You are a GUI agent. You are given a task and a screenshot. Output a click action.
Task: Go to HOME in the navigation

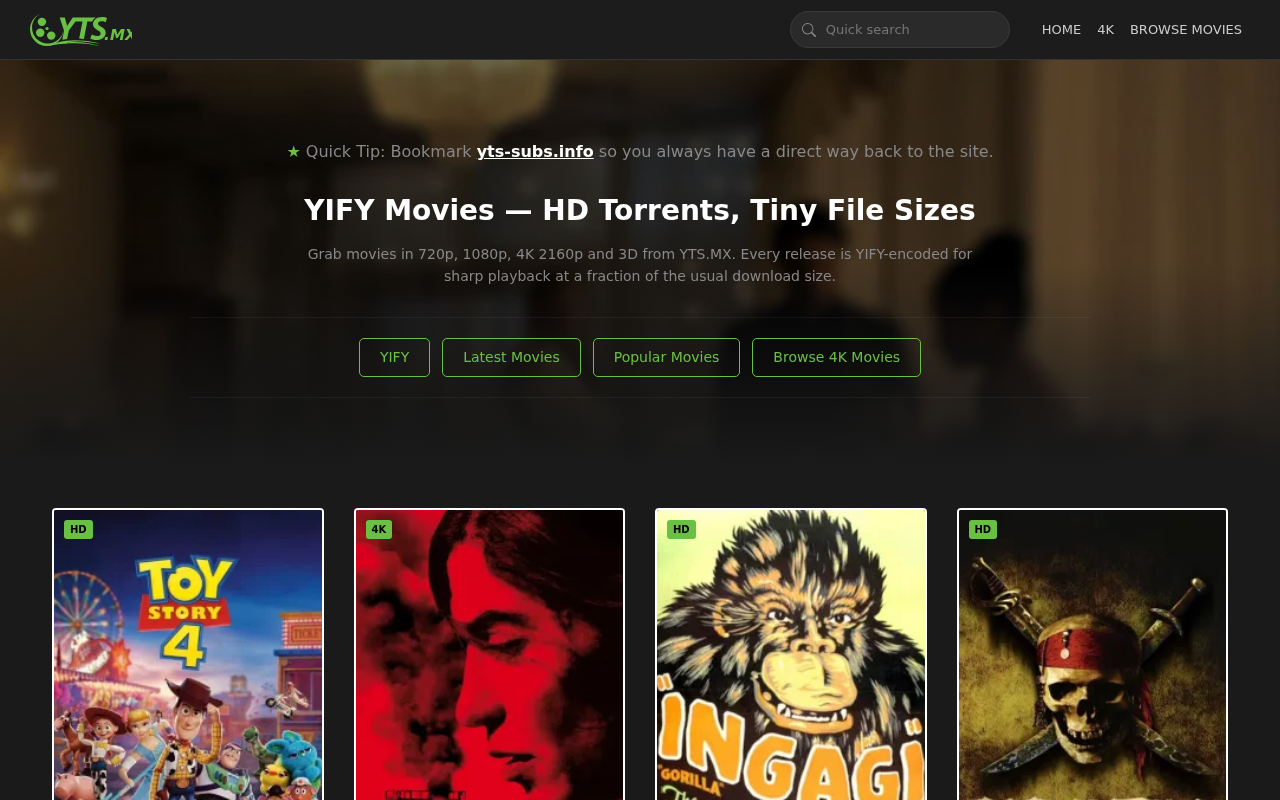pyautogui.click(x=1061, y=30)
